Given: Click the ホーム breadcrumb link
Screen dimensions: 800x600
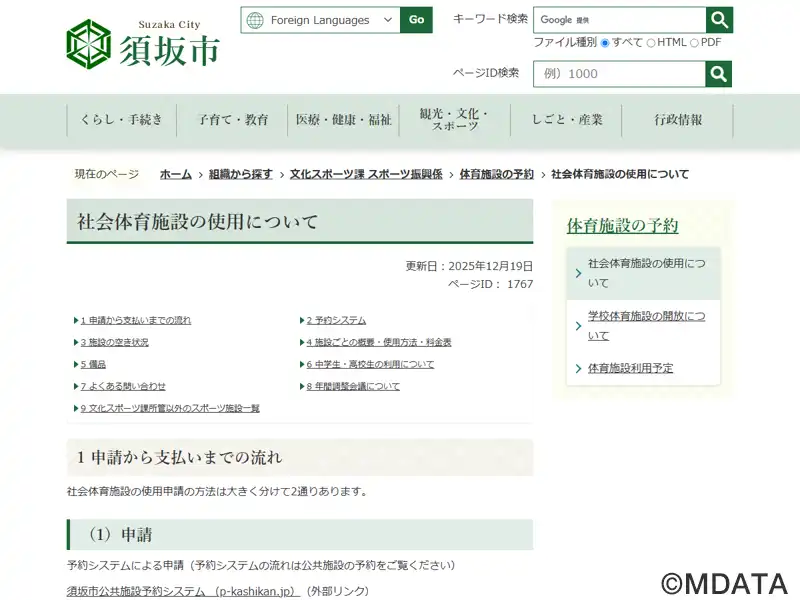Looking at the screenshot, I should tap(175, 174).
